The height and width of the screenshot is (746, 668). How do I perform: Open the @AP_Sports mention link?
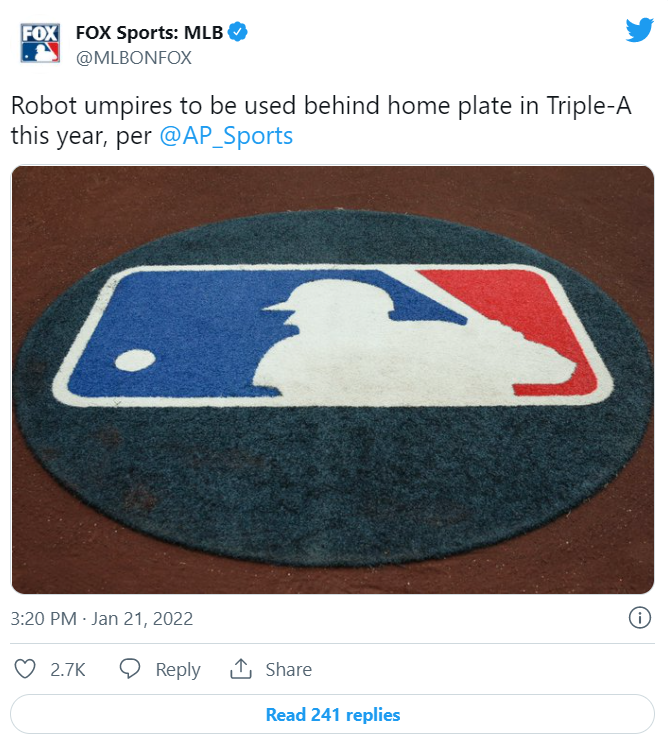[226, 136]
